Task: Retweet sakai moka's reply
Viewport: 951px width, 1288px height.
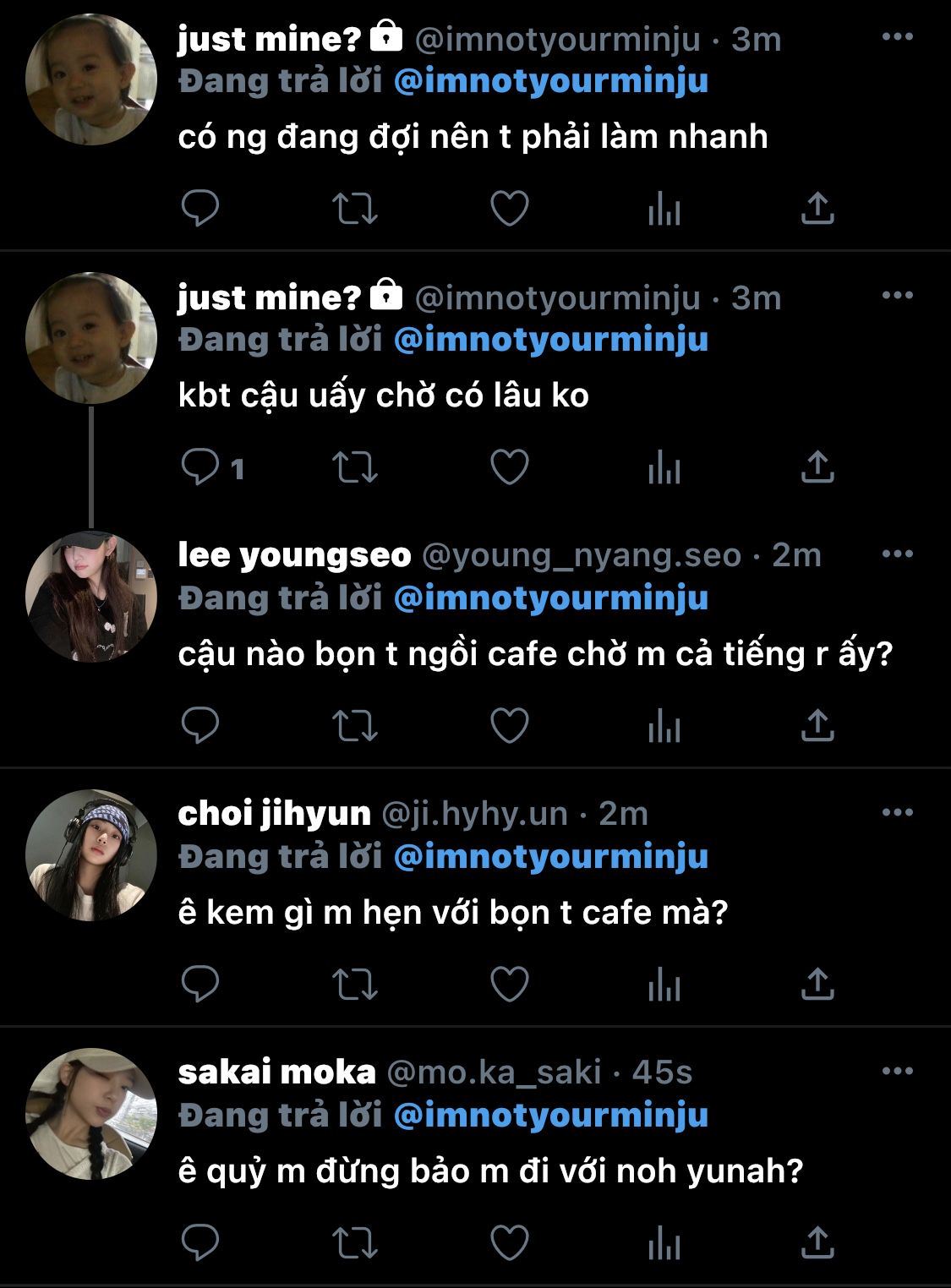Action: pyautogui.click(x=355, y=1242)
